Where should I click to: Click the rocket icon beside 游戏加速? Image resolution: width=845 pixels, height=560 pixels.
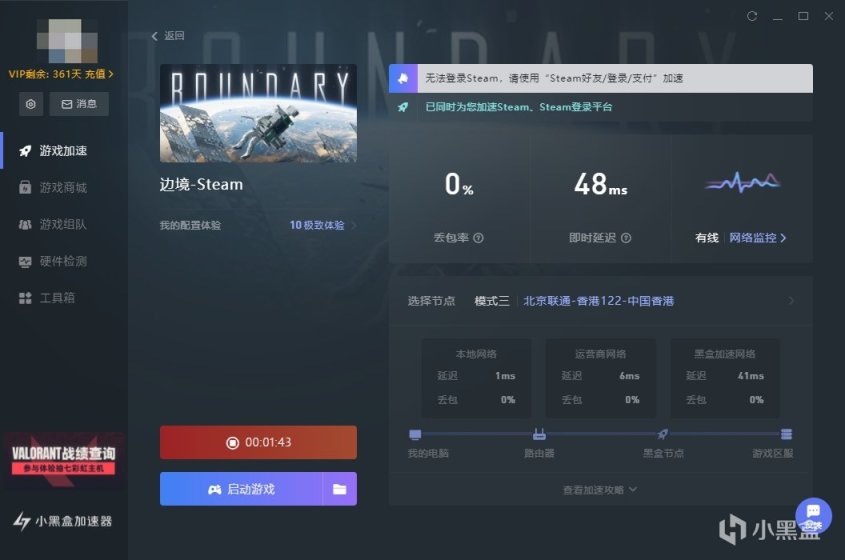click(25, 151)
